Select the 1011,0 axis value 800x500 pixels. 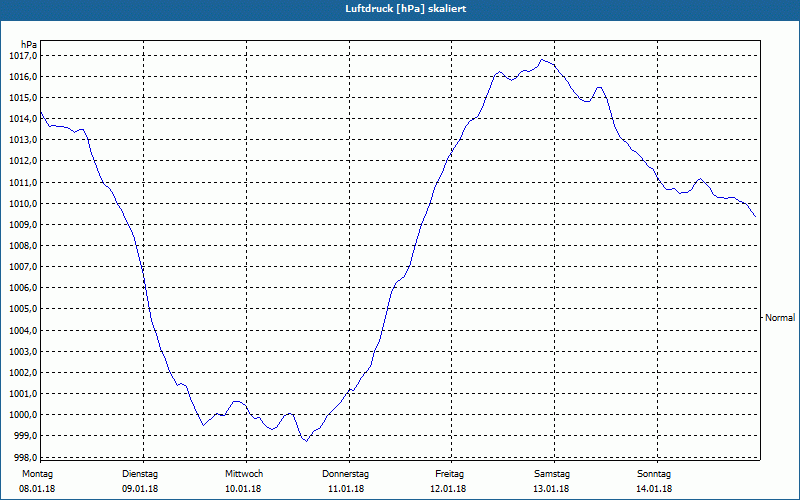click(23, 183)
